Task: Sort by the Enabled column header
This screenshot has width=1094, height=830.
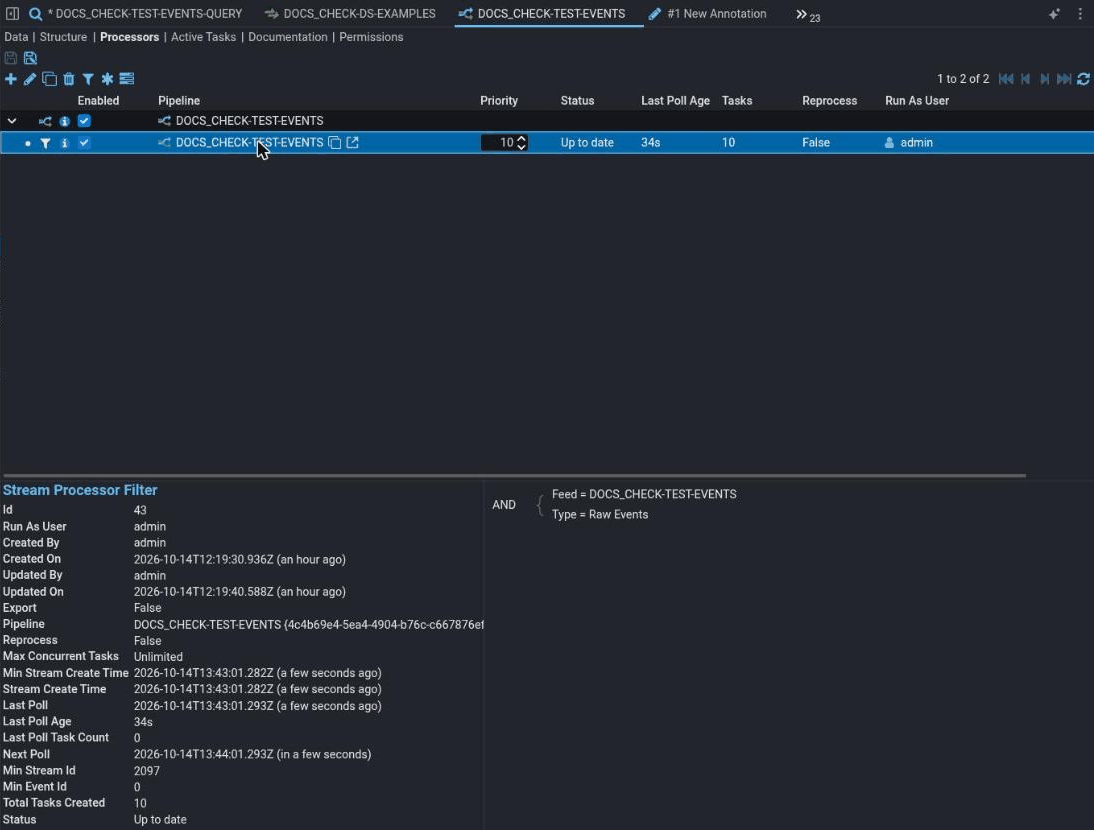Action: point(98,100)
